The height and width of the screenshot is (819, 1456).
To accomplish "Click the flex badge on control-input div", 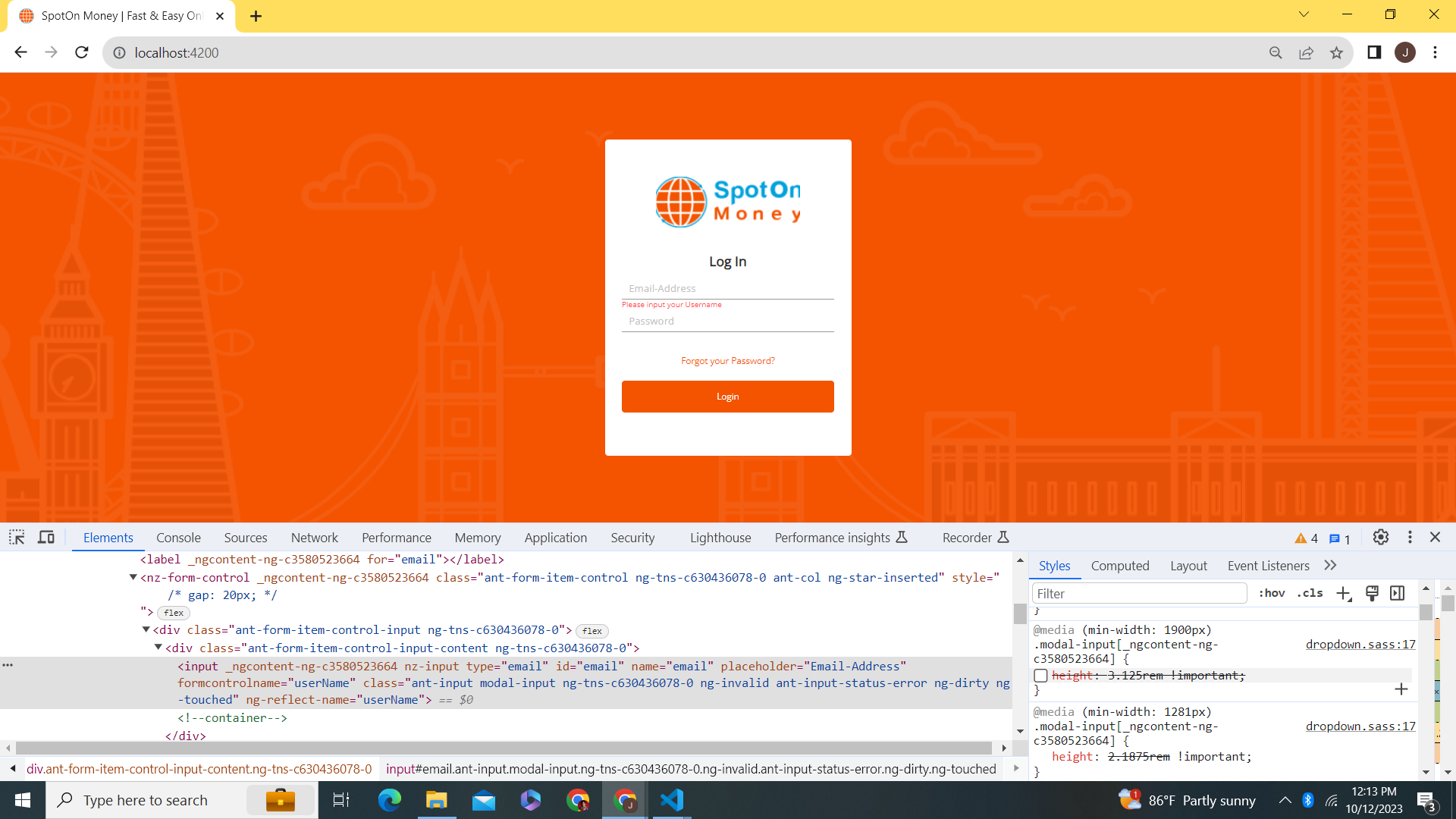I will coord(592,631).
